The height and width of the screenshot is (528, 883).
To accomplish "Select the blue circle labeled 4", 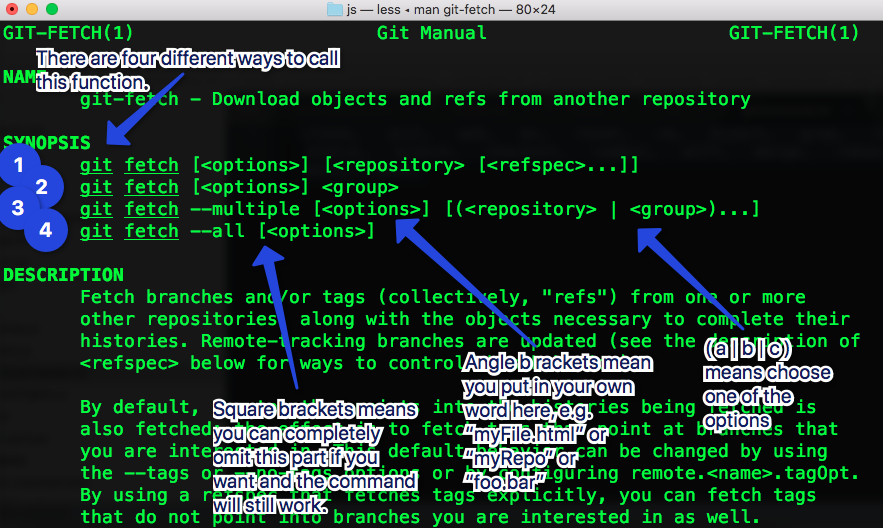I will click(x=45, y=231).
